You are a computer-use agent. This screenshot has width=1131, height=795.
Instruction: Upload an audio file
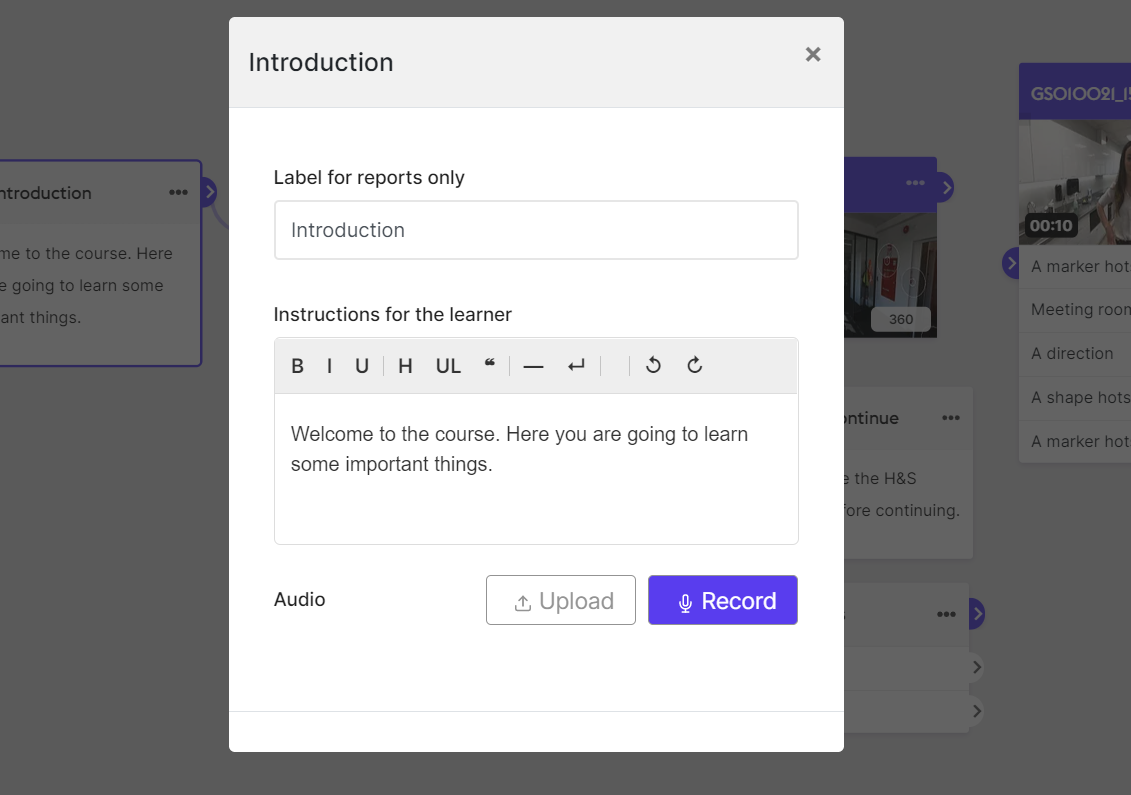pyautogui.click(x=560, y=600)
